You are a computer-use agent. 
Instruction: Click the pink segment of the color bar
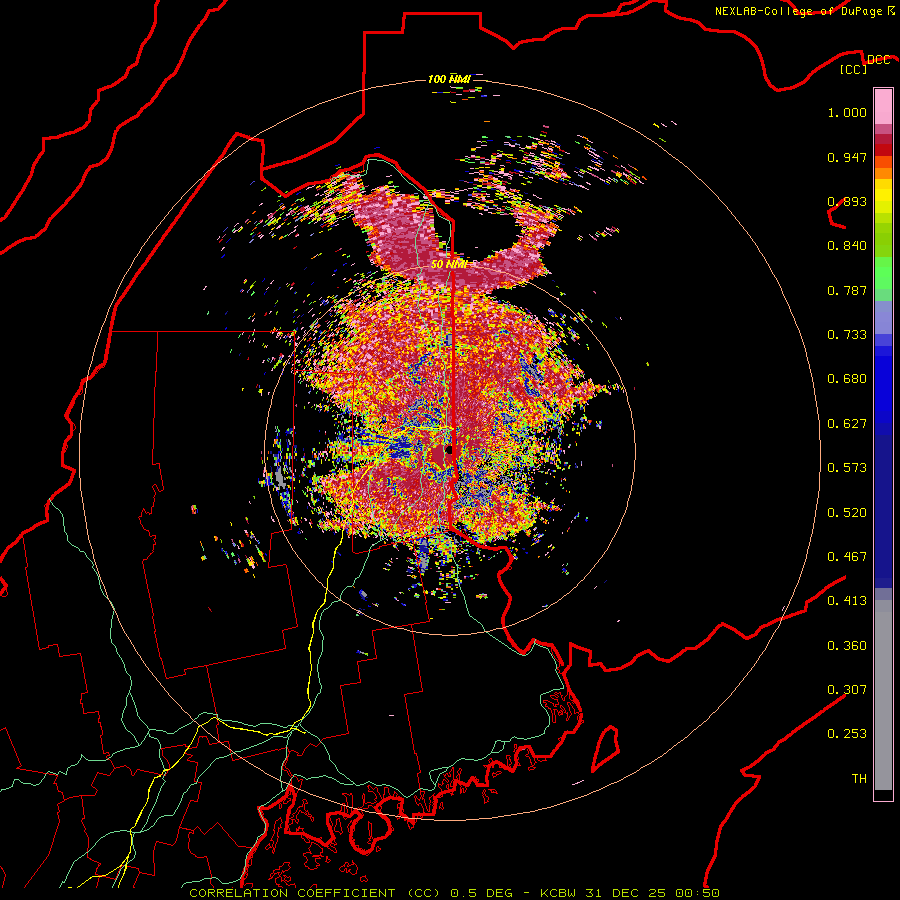(x=883, y=106)
